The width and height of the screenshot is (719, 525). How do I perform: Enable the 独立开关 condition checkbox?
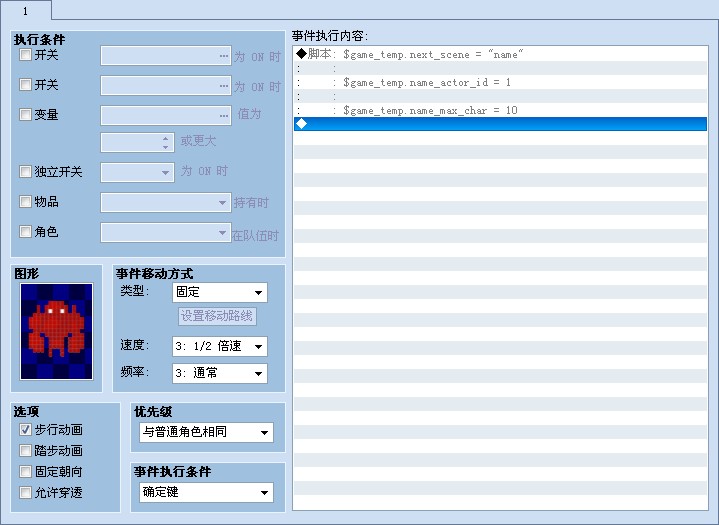(25, 172)
